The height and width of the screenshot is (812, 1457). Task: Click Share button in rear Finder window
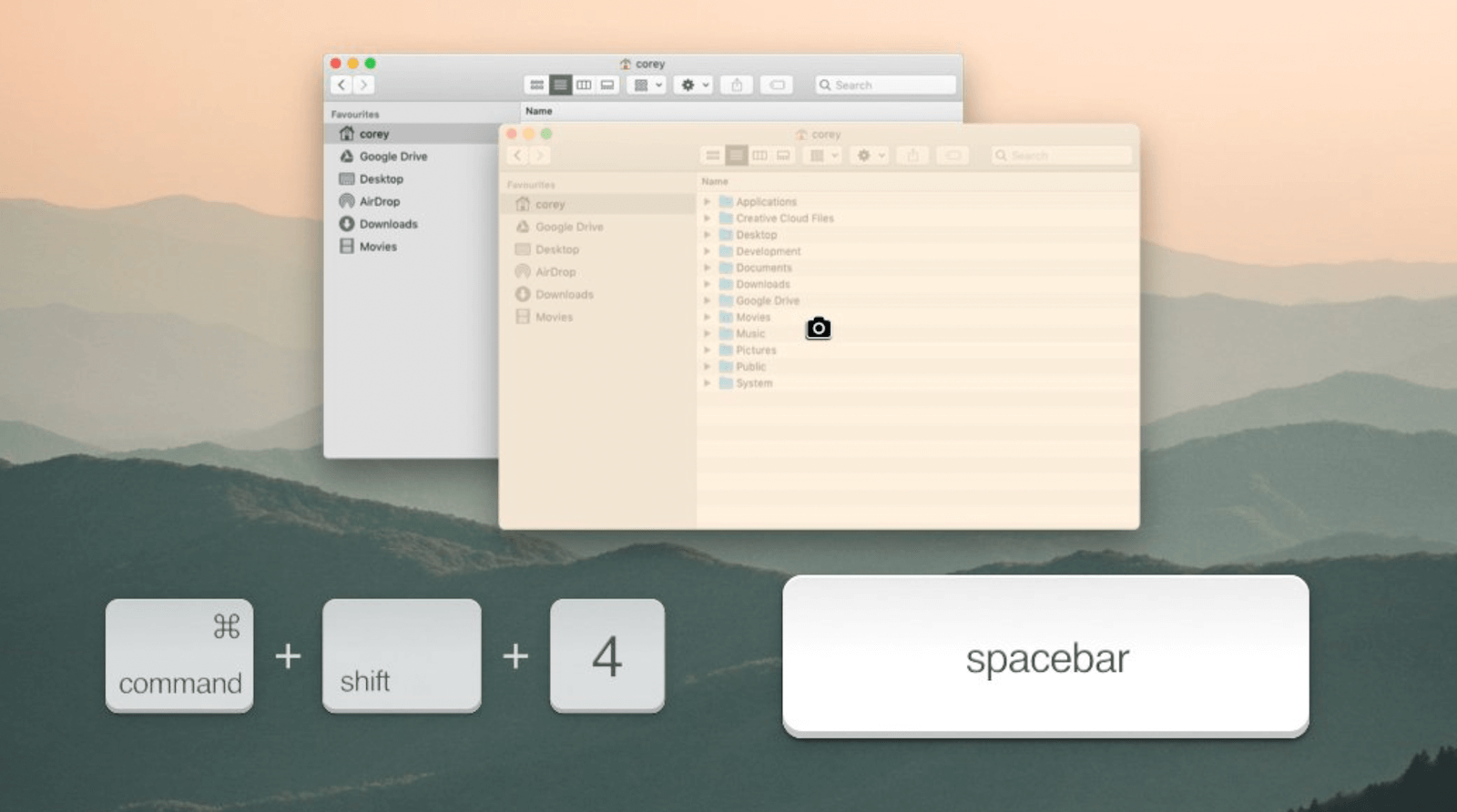(737, 85)
